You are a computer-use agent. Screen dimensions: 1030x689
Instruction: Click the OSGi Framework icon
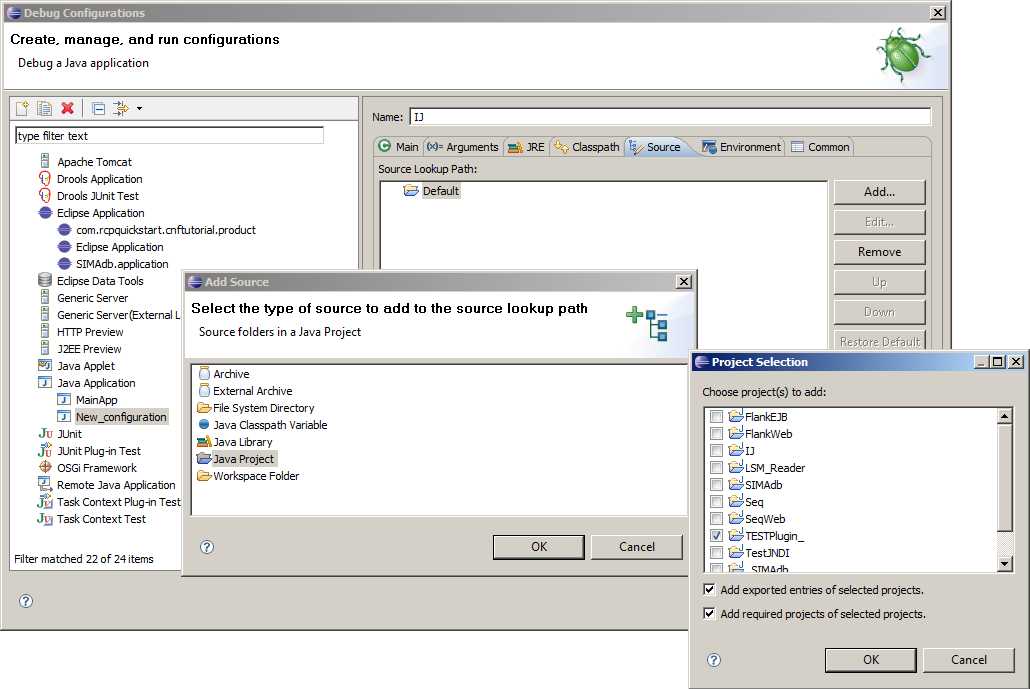click(x=45, y=467)
